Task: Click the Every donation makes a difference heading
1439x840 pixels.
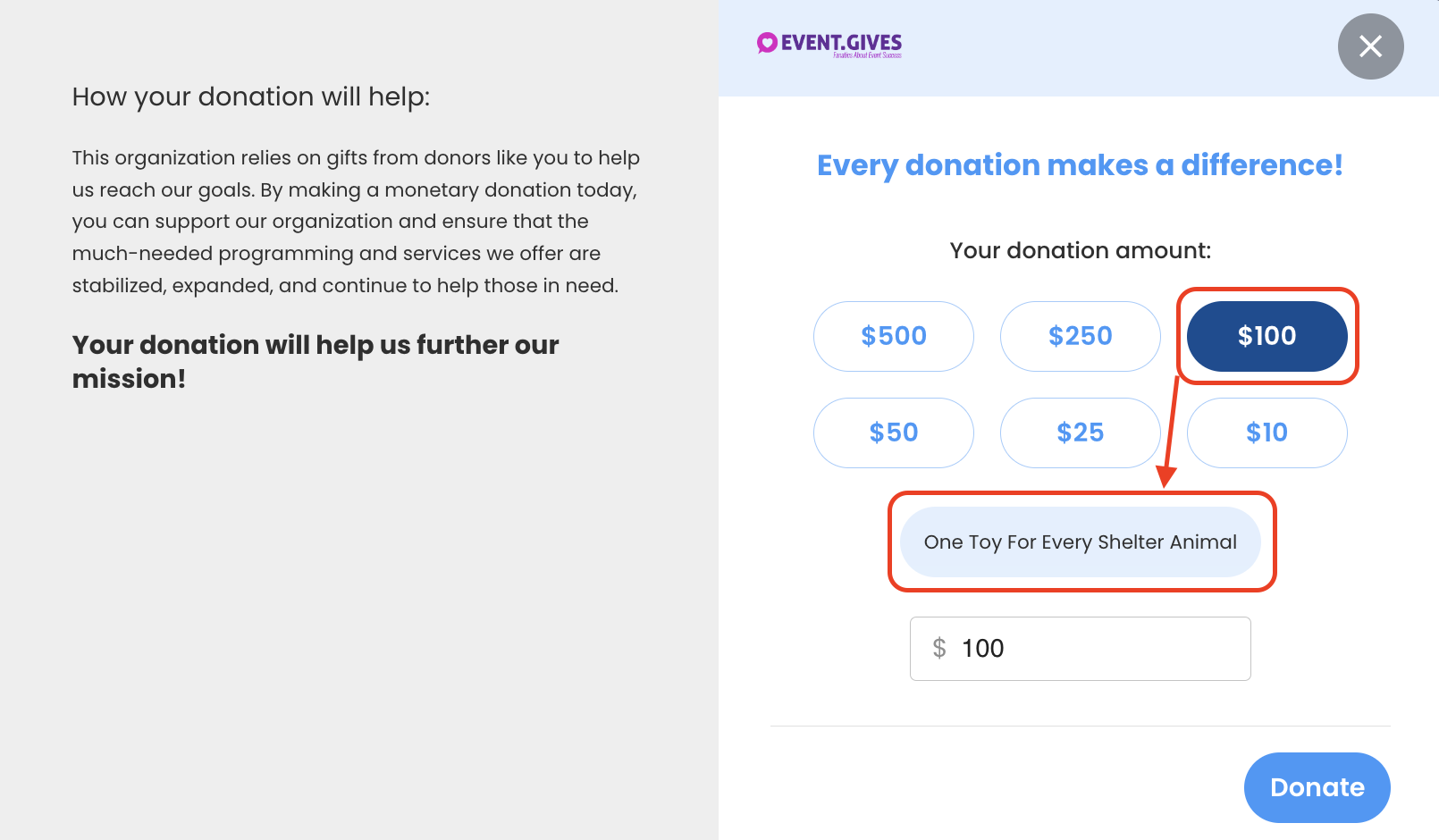Action: pos(1080,165)
